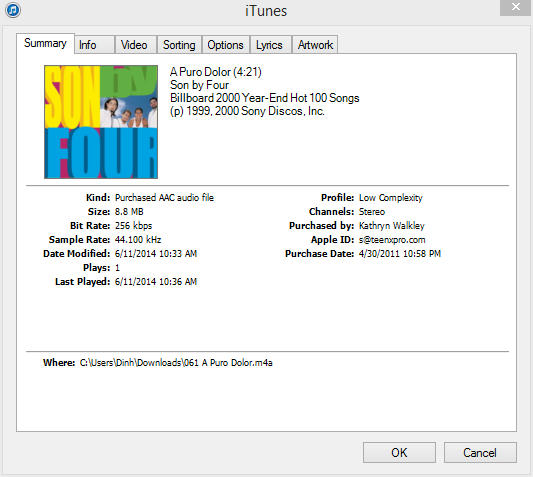Click the OK button
This screenshot has height=477, width=533.
click(x=399, y=453)
